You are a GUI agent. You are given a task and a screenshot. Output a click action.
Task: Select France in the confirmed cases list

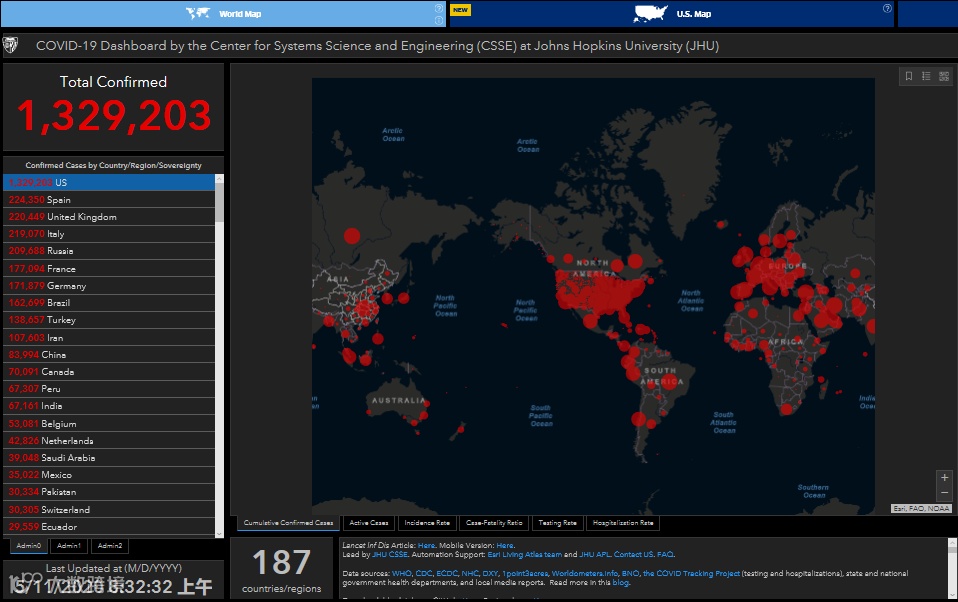click(109, 269)
